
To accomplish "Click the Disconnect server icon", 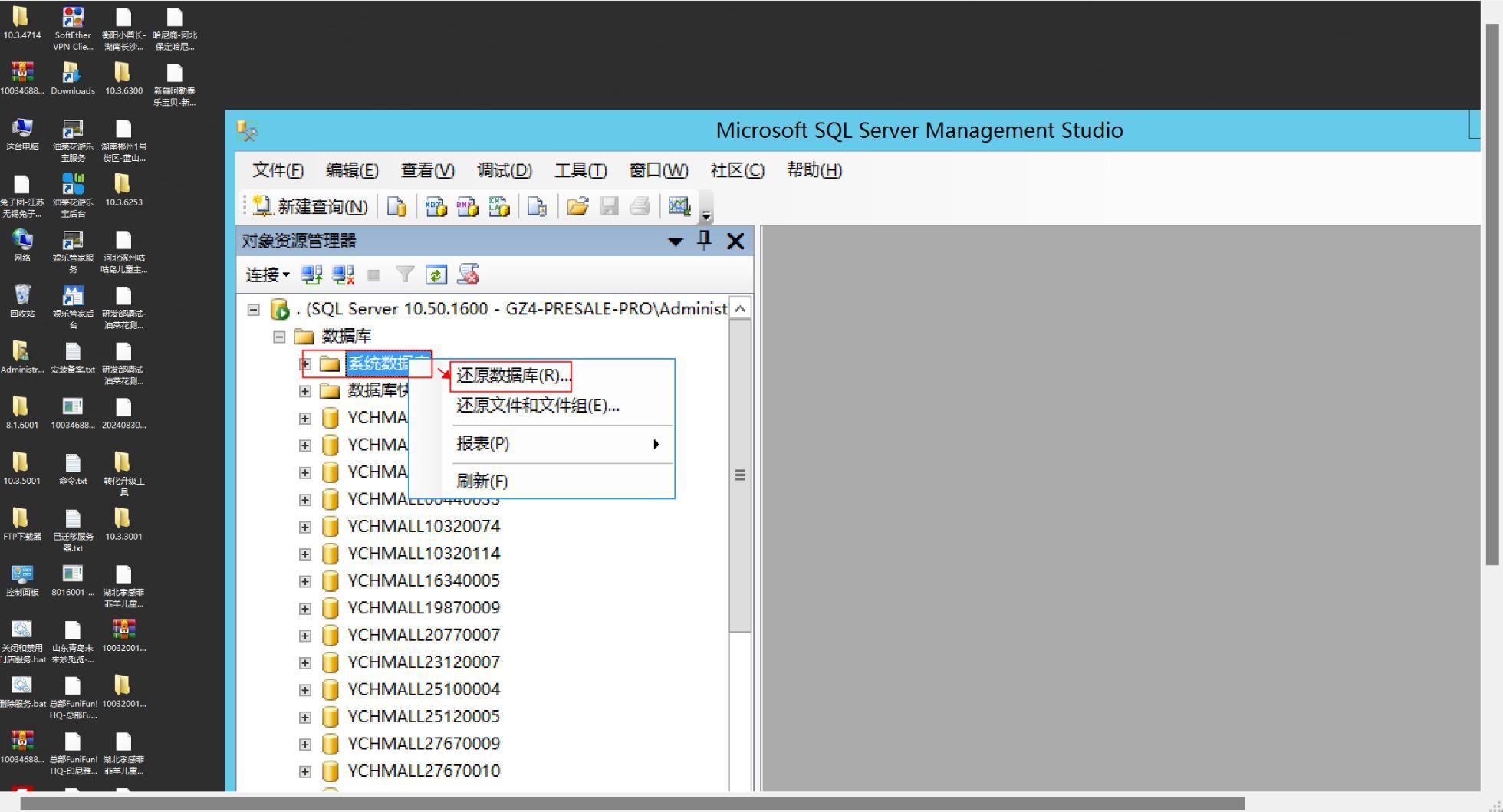I will coord(343,275).
